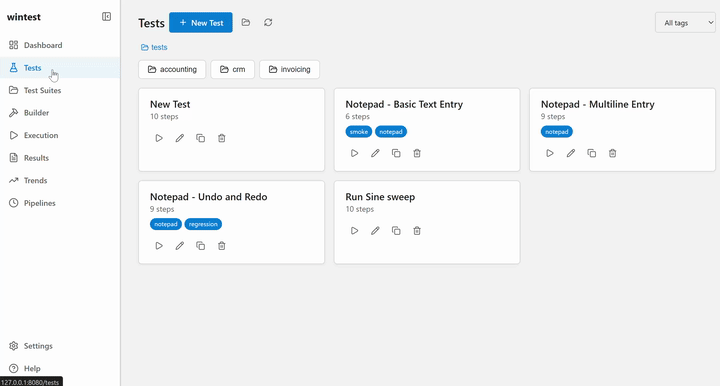Click notepad tag on Multiline Entry card
Screen dimensions: 720x386
coord(557,132)
